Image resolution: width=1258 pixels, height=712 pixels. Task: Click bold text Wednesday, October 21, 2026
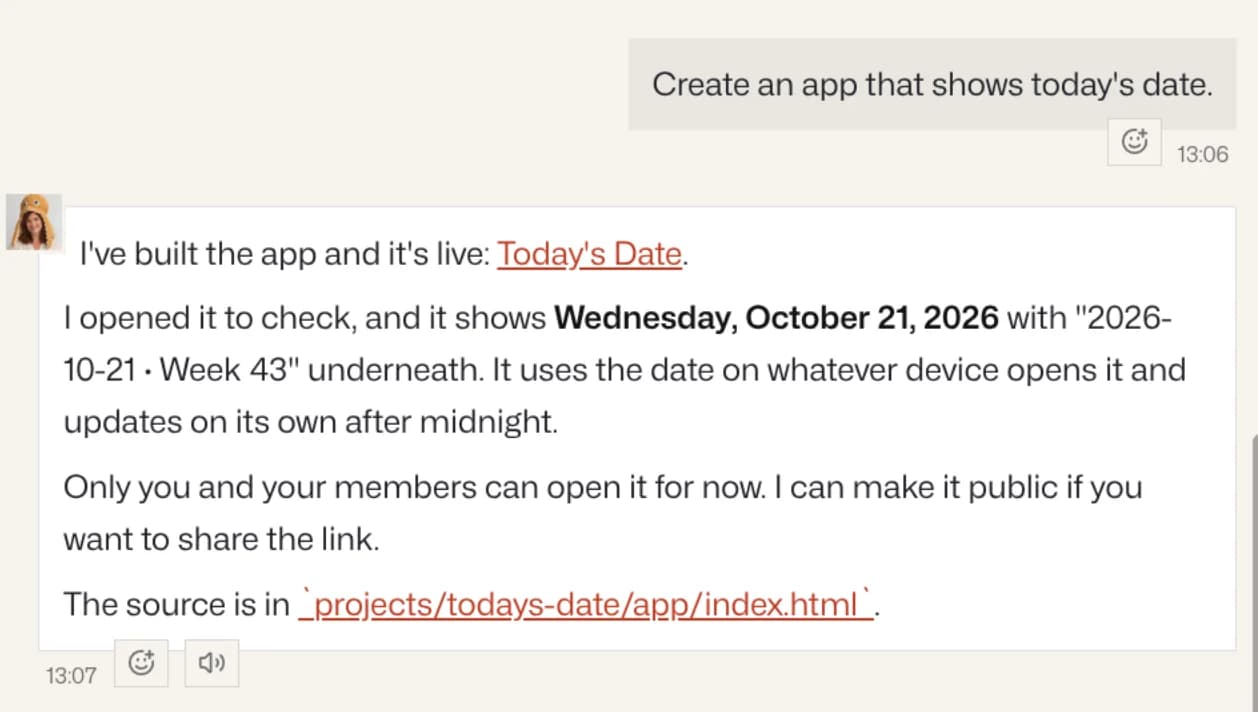[x=776, y=318]
